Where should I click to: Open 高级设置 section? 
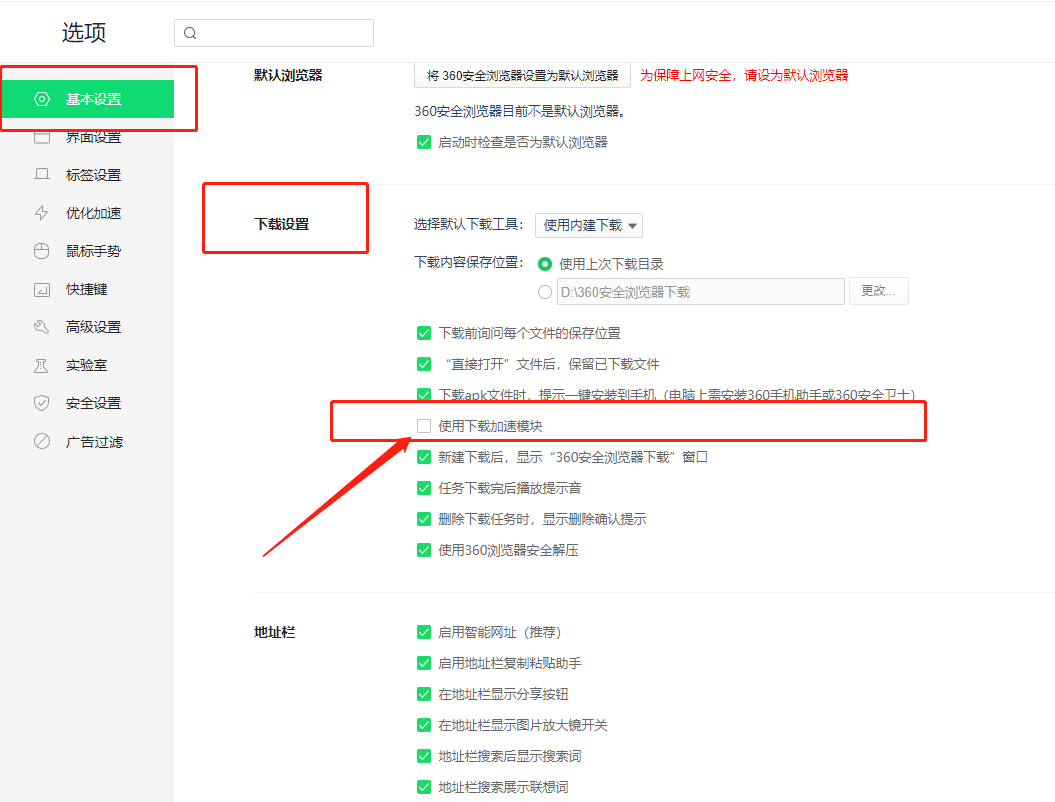(x=87, y=327)
